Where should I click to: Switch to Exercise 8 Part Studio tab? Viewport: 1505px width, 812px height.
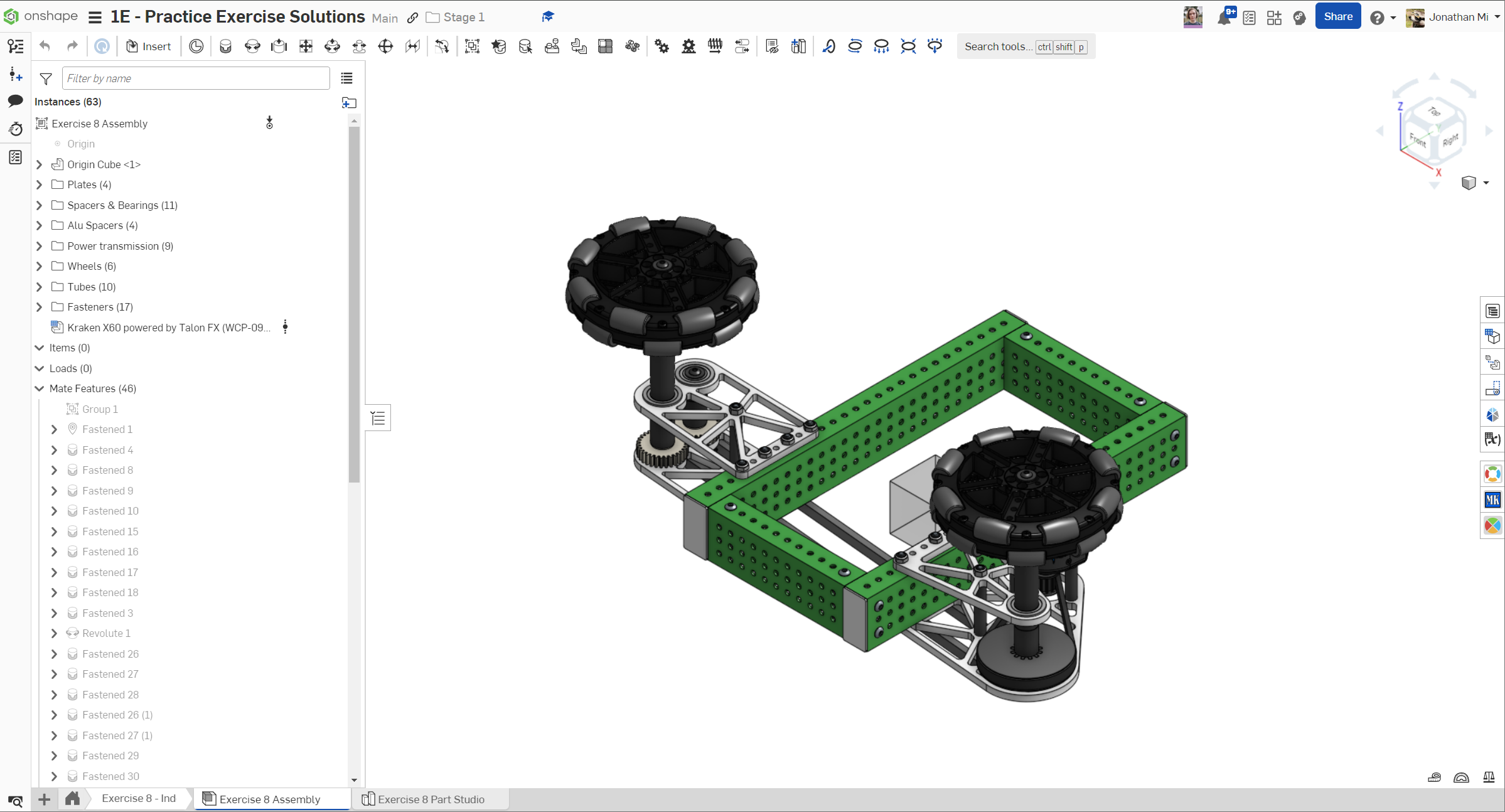431,799
